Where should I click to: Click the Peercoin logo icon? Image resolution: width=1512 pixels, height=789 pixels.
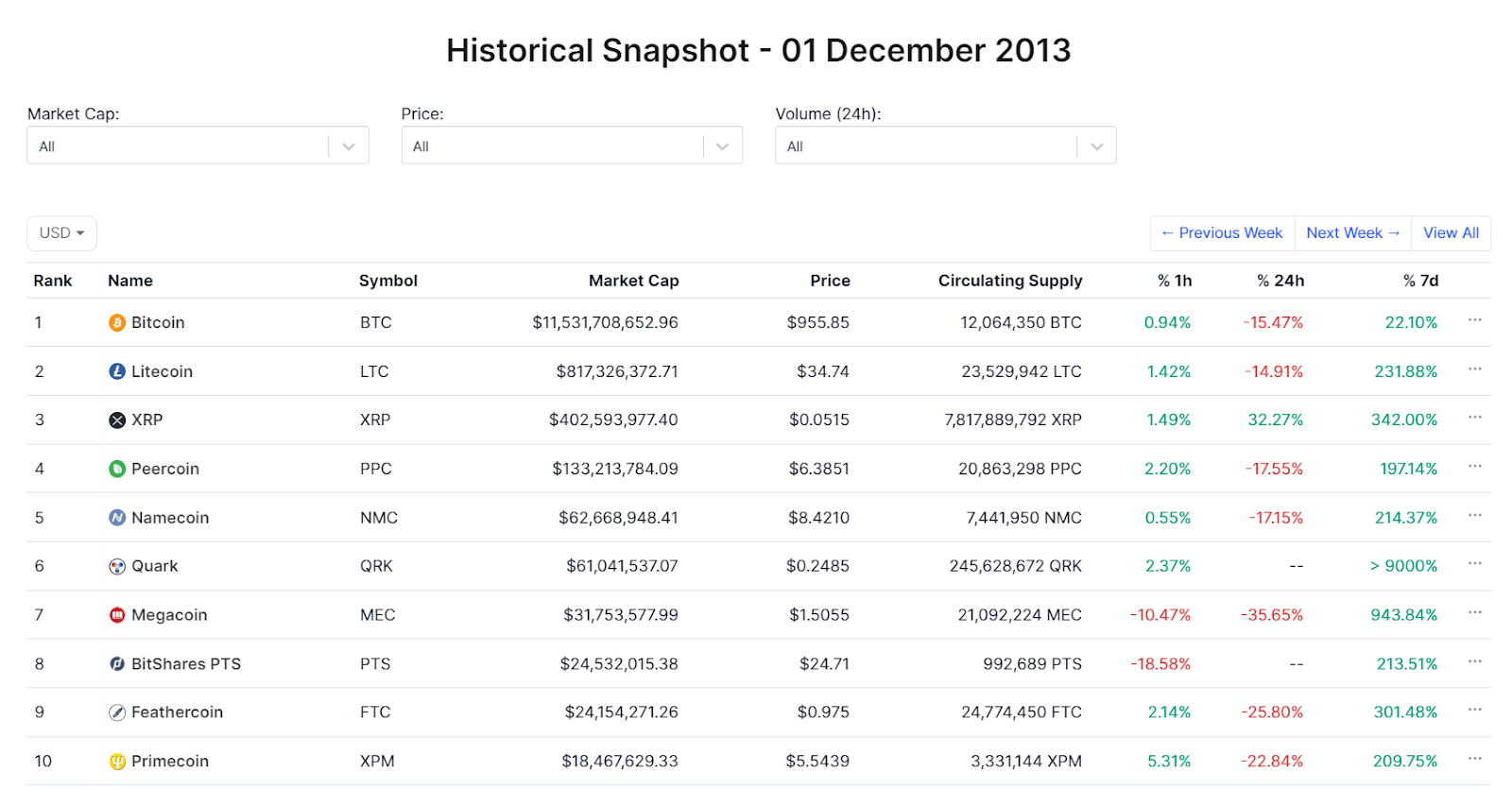117,470
